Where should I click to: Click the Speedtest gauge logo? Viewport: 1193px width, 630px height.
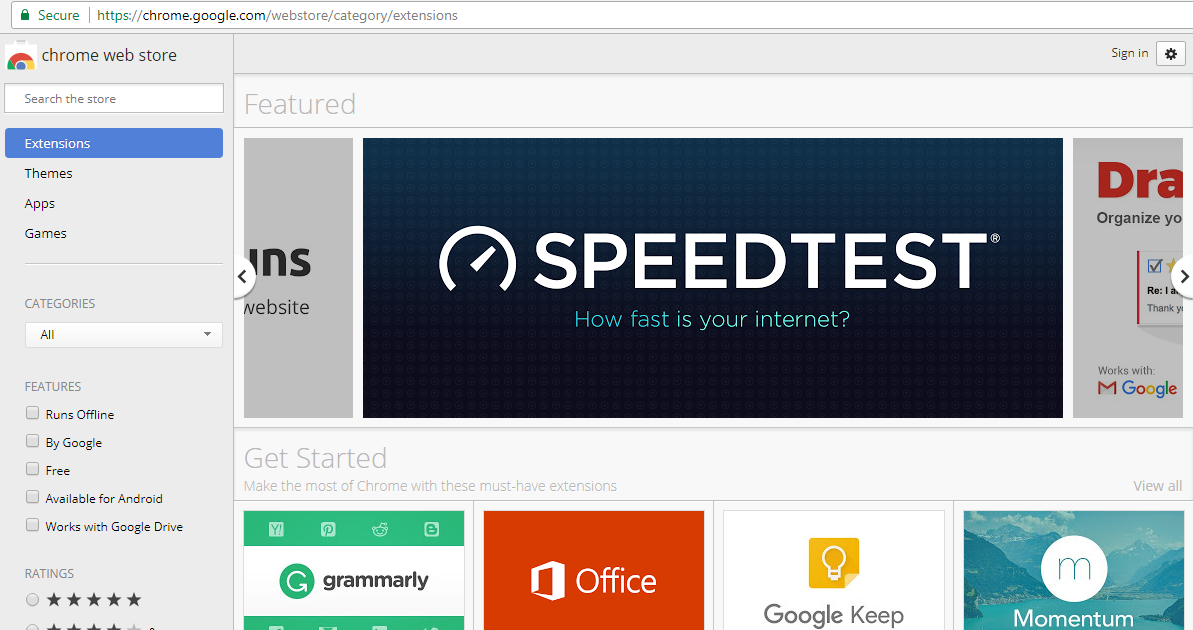(x=478, y=259)
